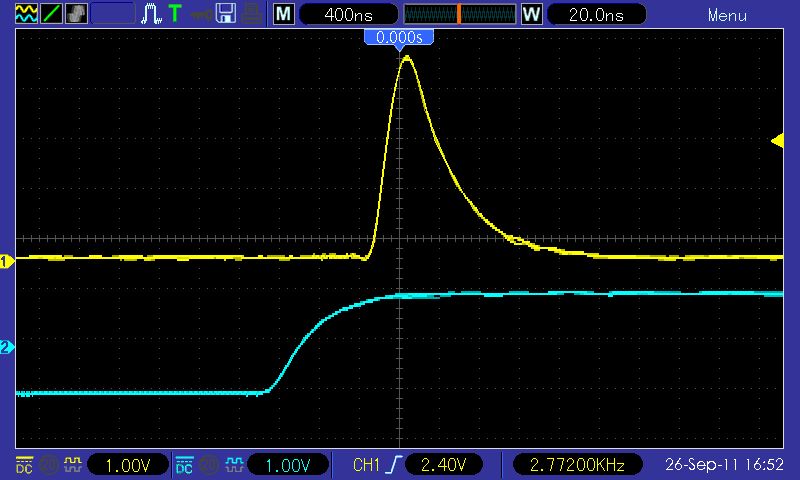Click the yellow CH1 DC coupling icon
Viewport: 800px width, 480px height.
click(24, 465)
